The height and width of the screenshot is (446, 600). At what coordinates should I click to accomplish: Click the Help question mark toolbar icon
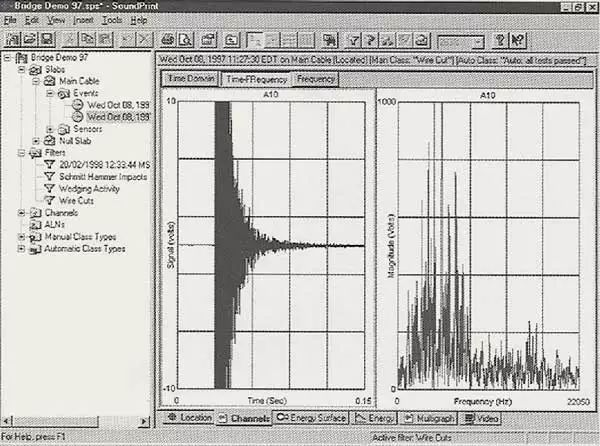click(499, 40)
